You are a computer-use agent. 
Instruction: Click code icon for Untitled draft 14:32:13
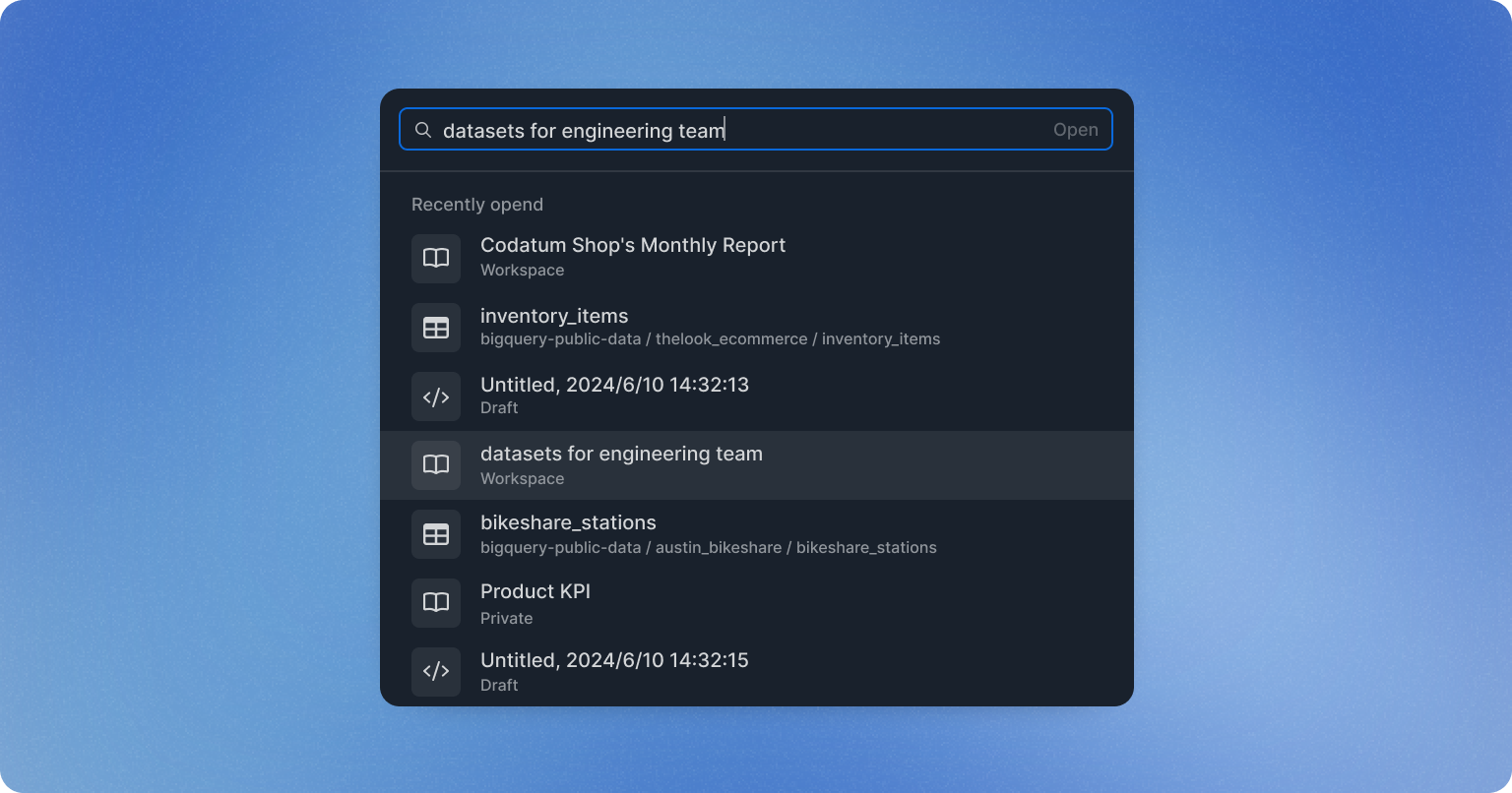point(436,396)
